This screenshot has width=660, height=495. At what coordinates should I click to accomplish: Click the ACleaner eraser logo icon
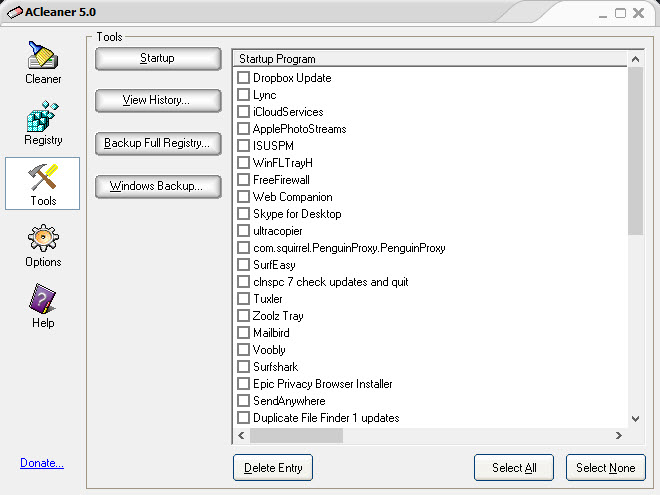click(x=15, y=12)
